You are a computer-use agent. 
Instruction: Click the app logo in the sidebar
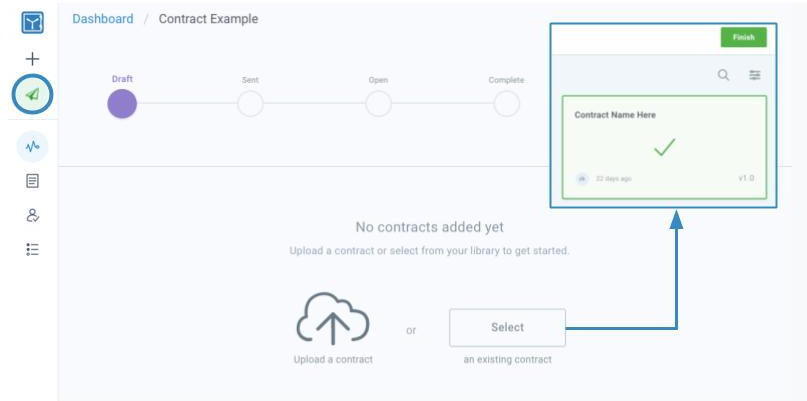[x=32, y=22]
